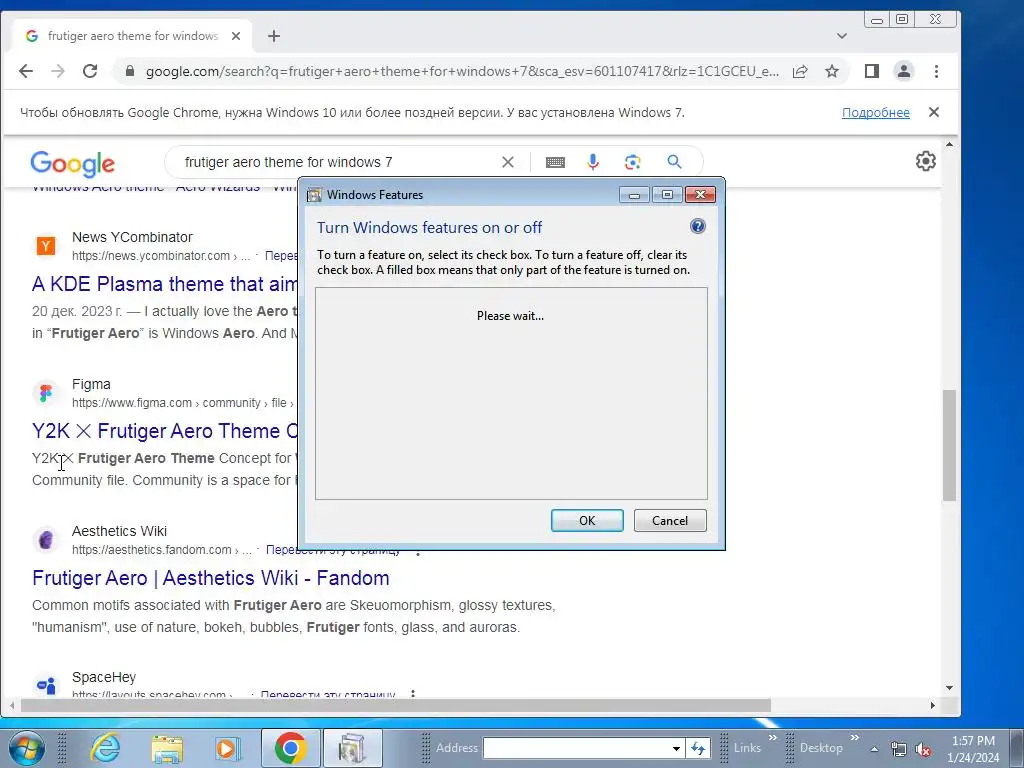Click the Address bar Go button
Screen dimensions: 1024x768
(698, 748)
